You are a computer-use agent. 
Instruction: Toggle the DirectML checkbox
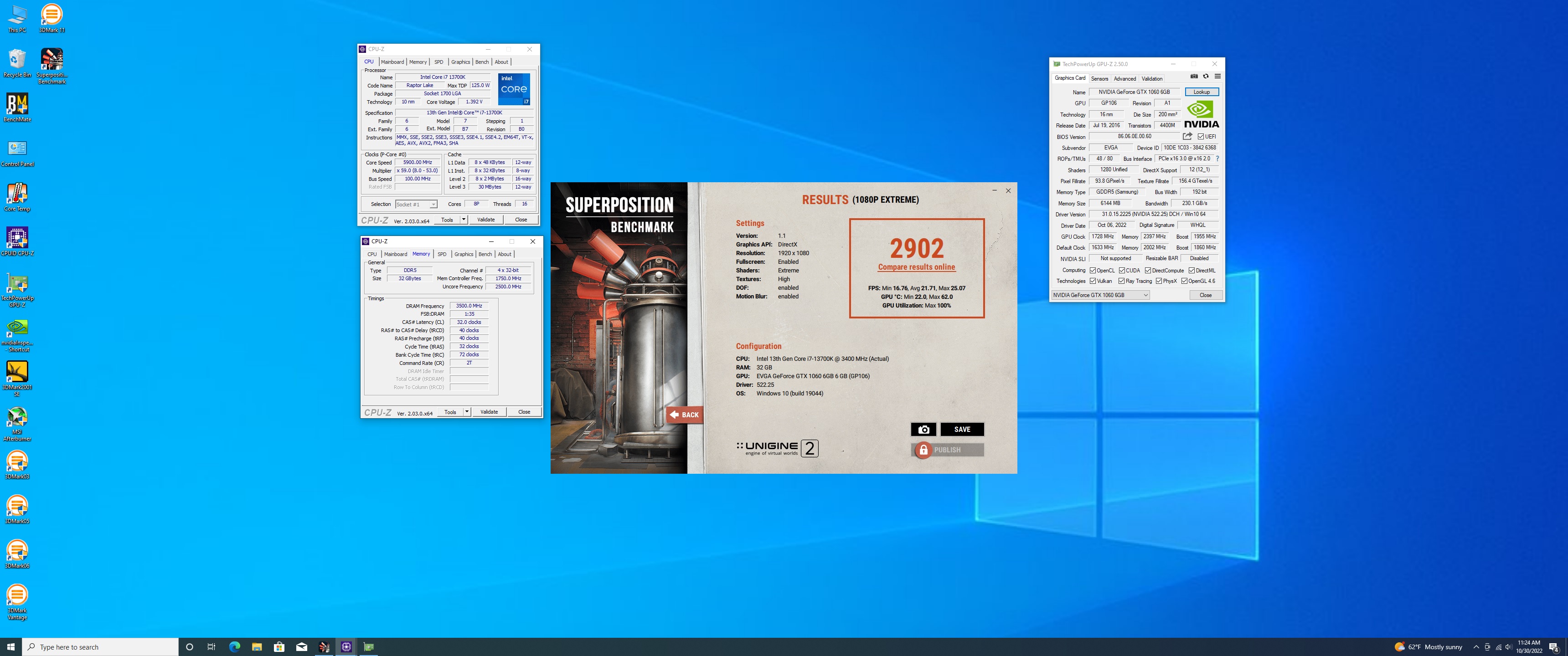tap(1192, 270)
